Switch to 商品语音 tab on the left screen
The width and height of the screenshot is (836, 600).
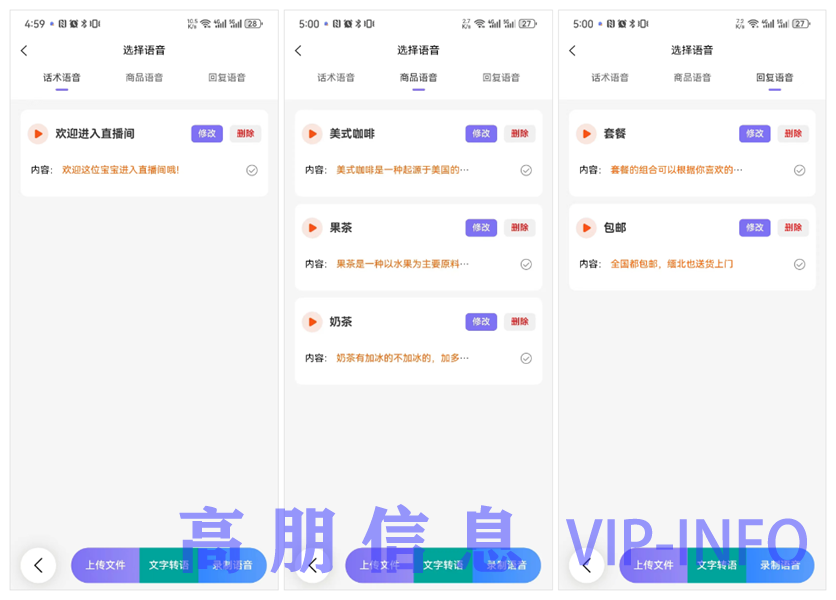[x=144, y=77]
